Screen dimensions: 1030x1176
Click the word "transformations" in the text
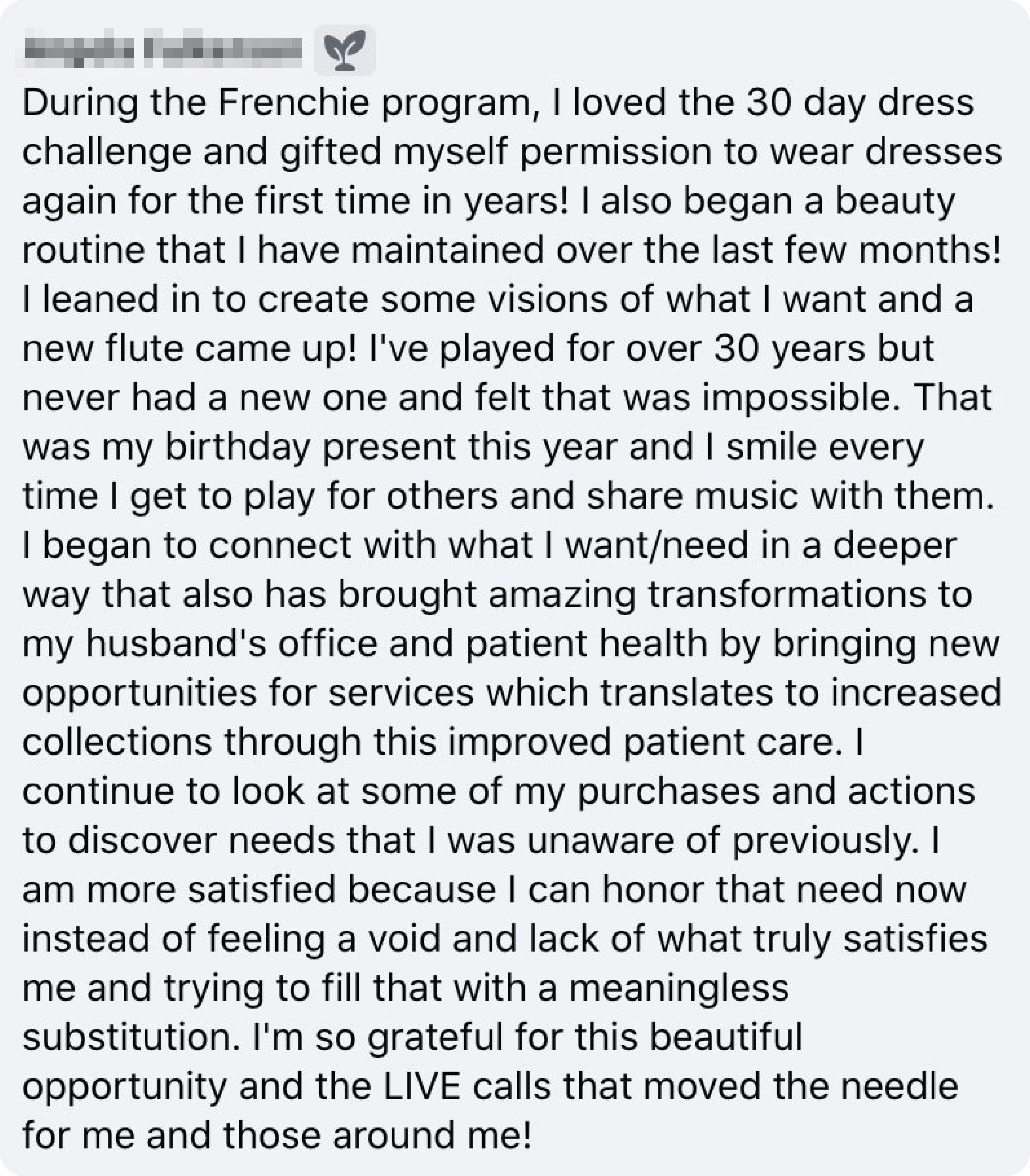click(787, 595)
